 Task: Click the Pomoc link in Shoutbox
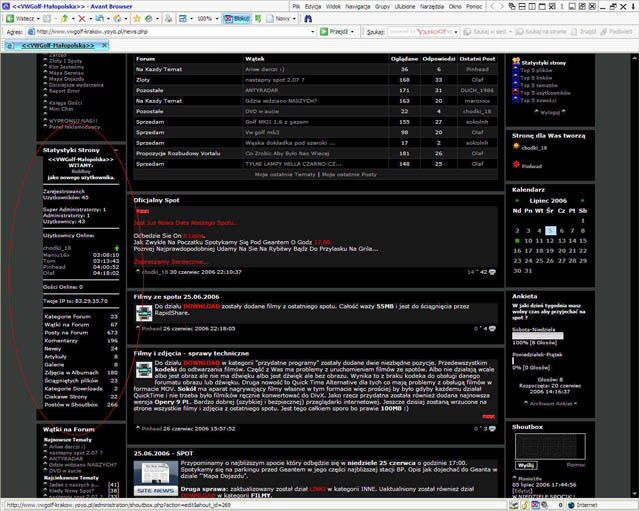pos(576,465)
